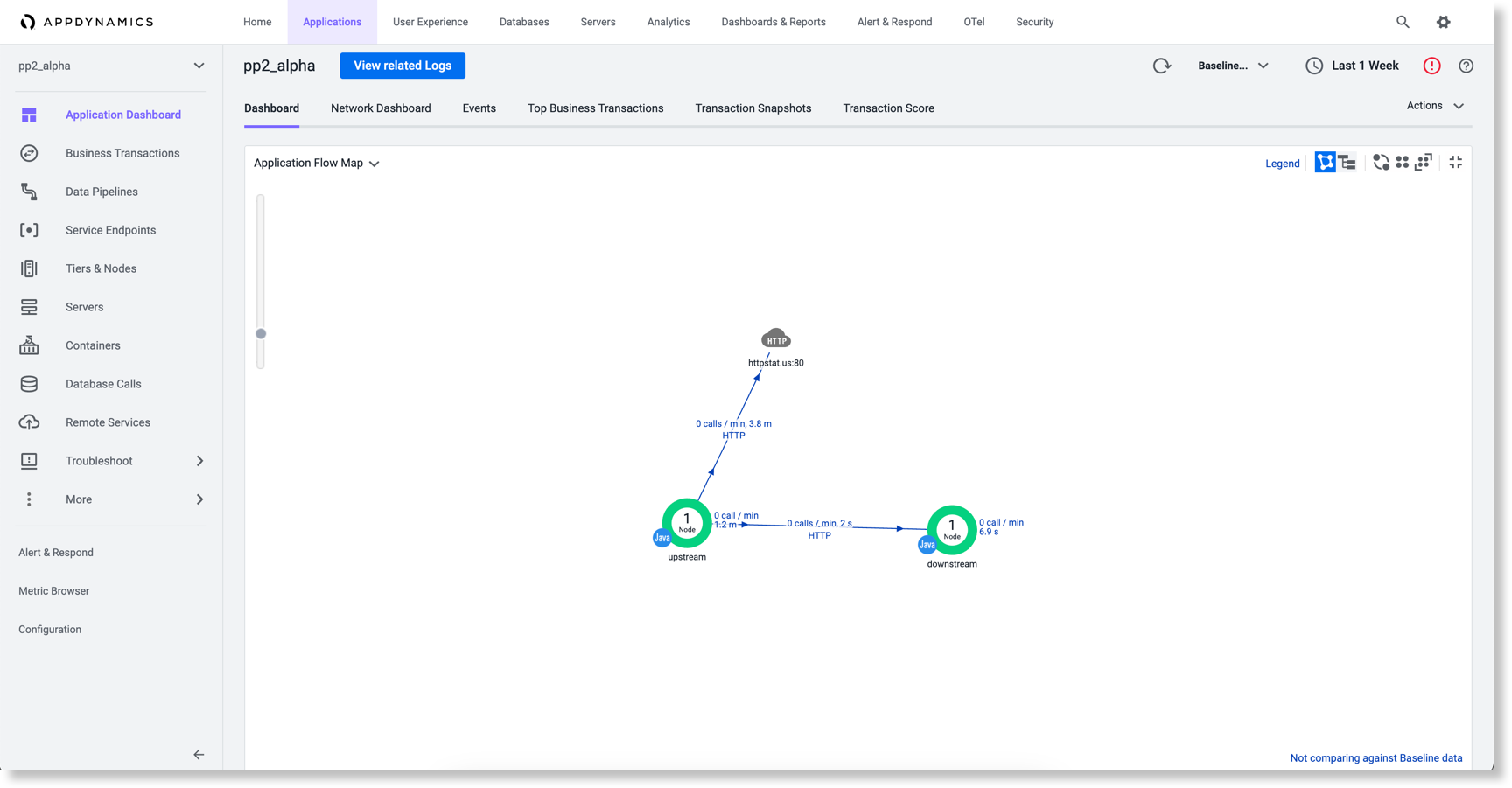Click the Java badge on downstream node
The image size is (1512, 788).
[x=927, y=545]
